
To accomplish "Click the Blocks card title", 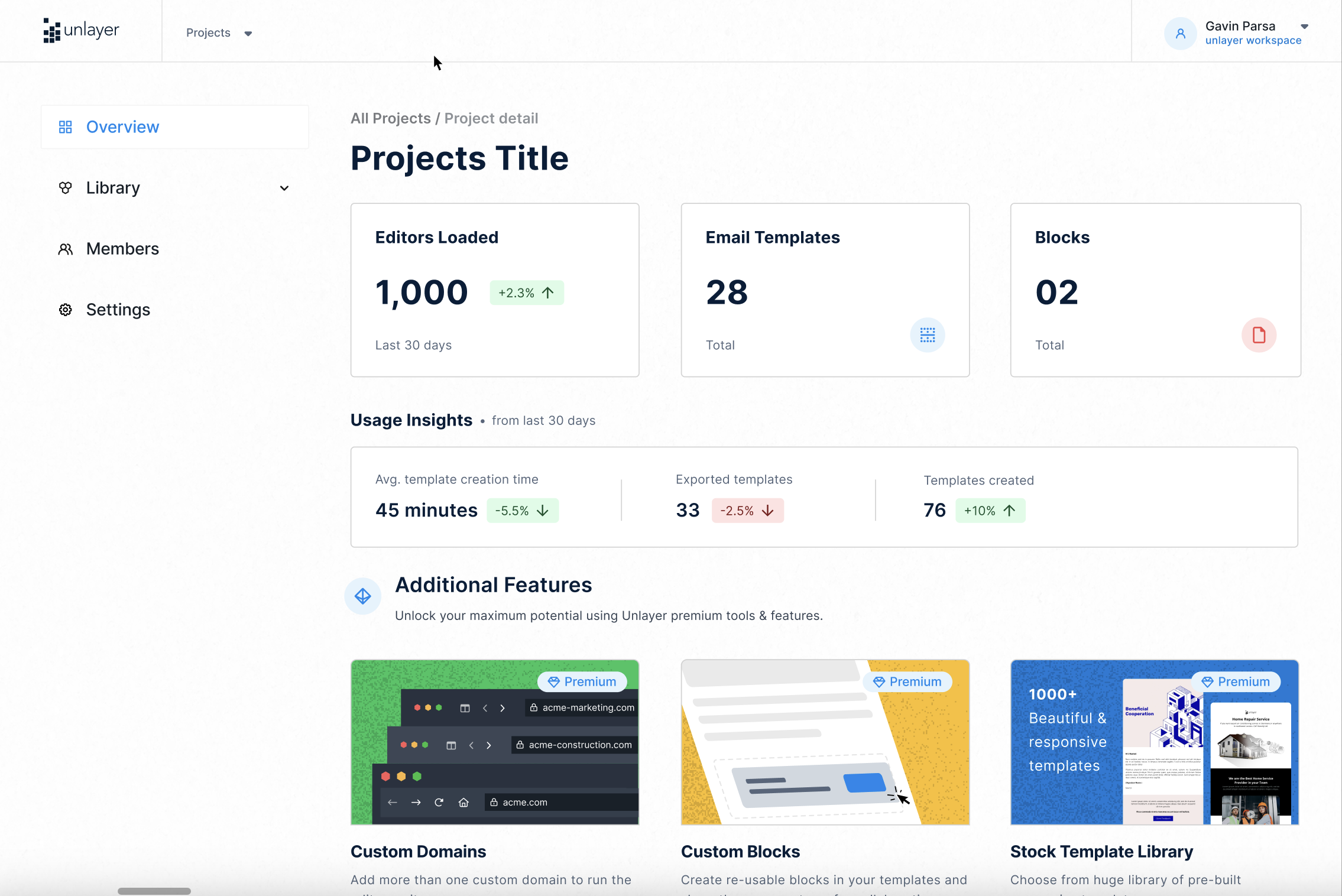I will pyautogui.click(x=1062, y=238).
